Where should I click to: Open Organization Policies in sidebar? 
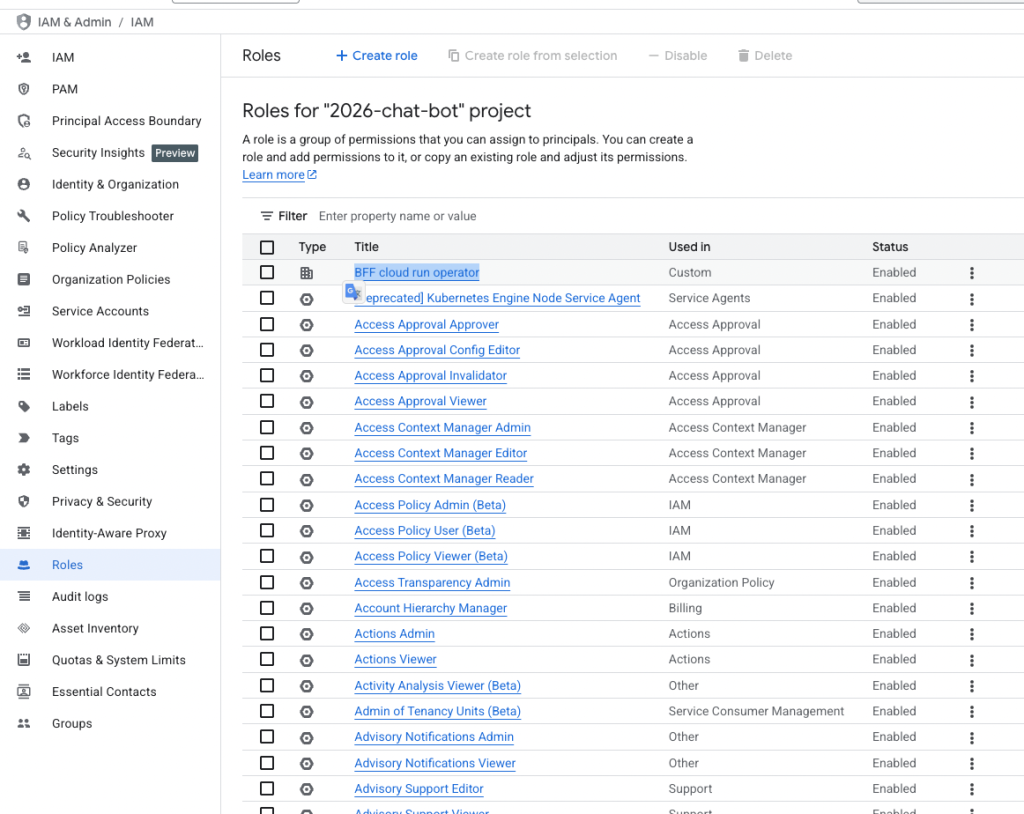point(110,280)
